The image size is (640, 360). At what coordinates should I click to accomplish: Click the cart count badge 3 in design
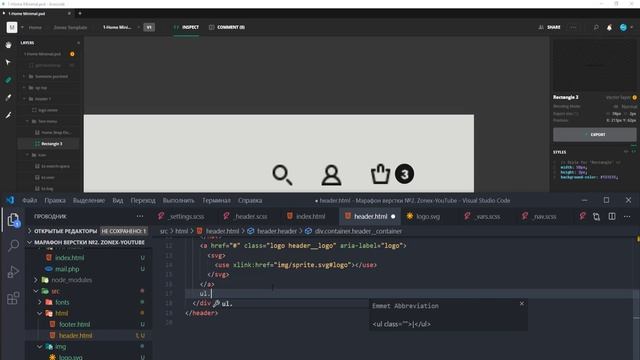404,174
